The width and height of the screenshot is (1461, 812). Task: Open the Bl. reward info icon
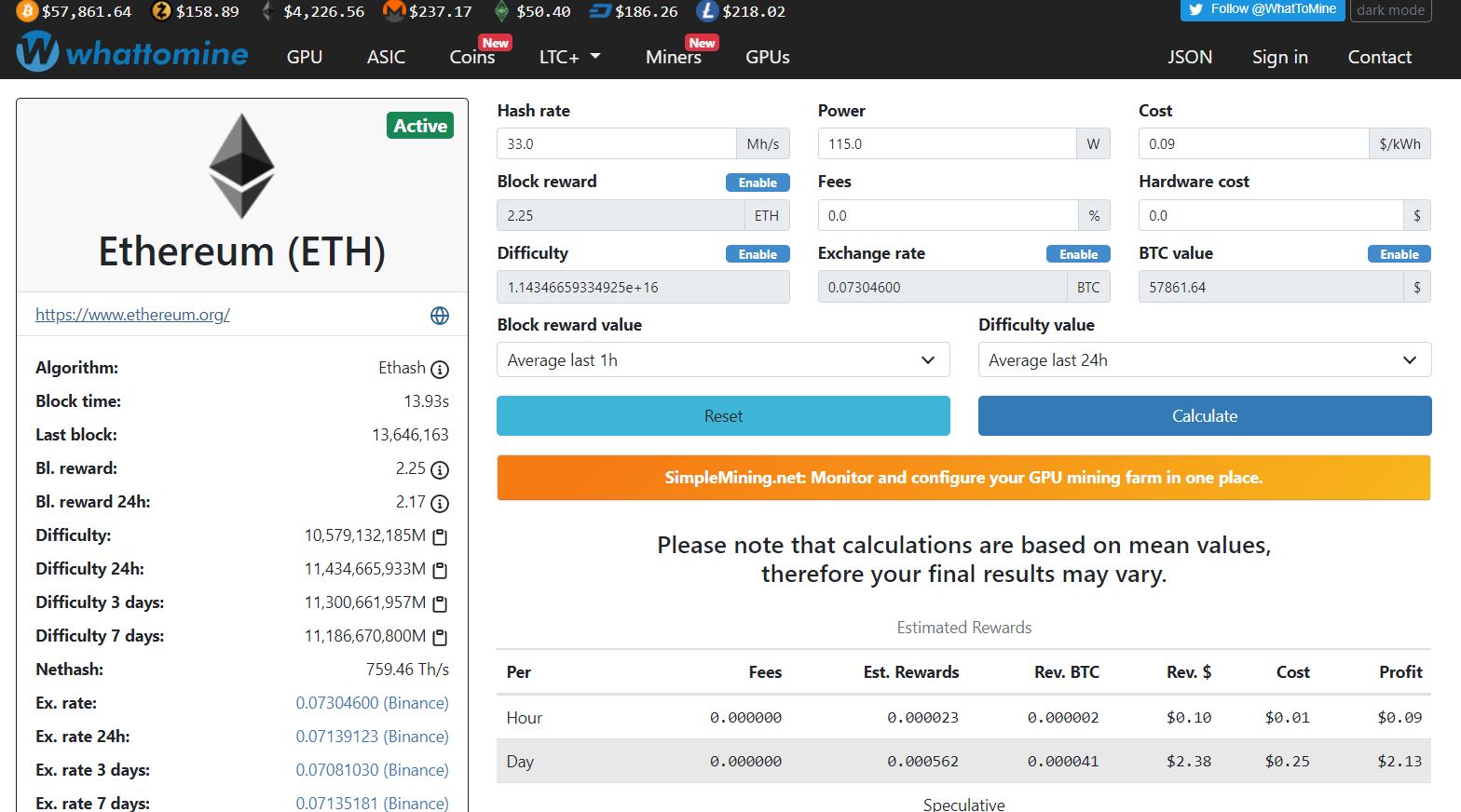pyautogui.click(x=440, y=469)
